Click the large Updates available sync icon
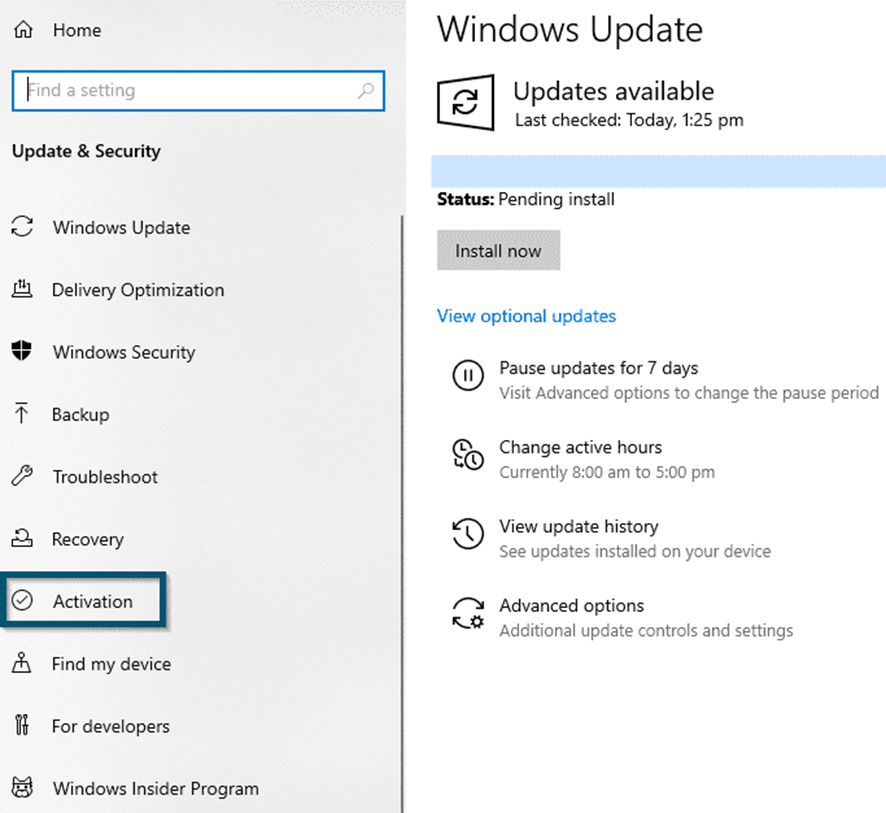Image resolution: width=886 pixels, height=813 pixels. tap(466, 102)
